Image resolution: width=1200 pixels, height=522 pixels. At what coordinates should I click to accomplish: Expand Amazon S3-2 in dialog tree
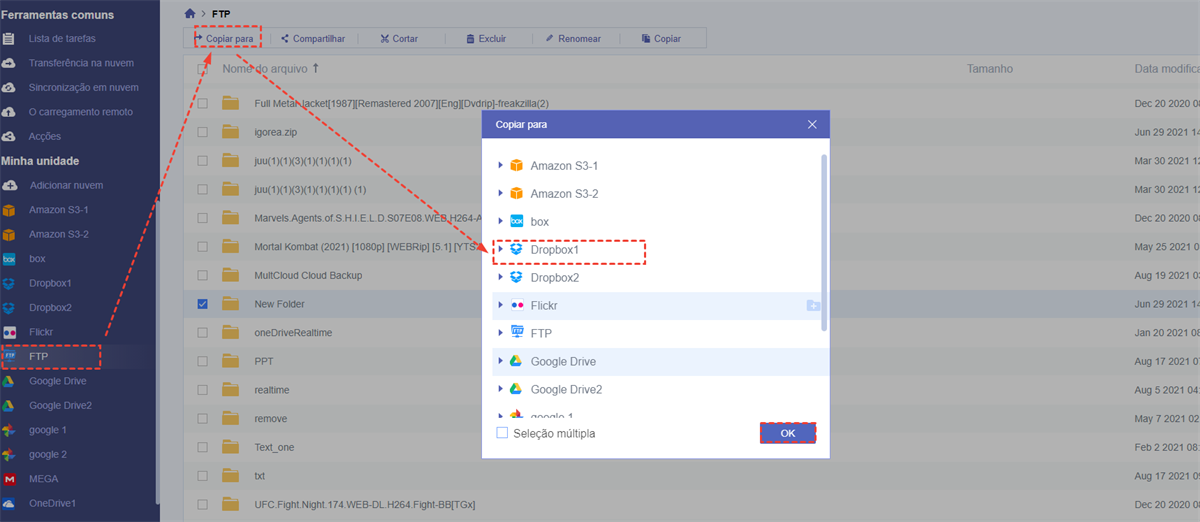[500, 193]
